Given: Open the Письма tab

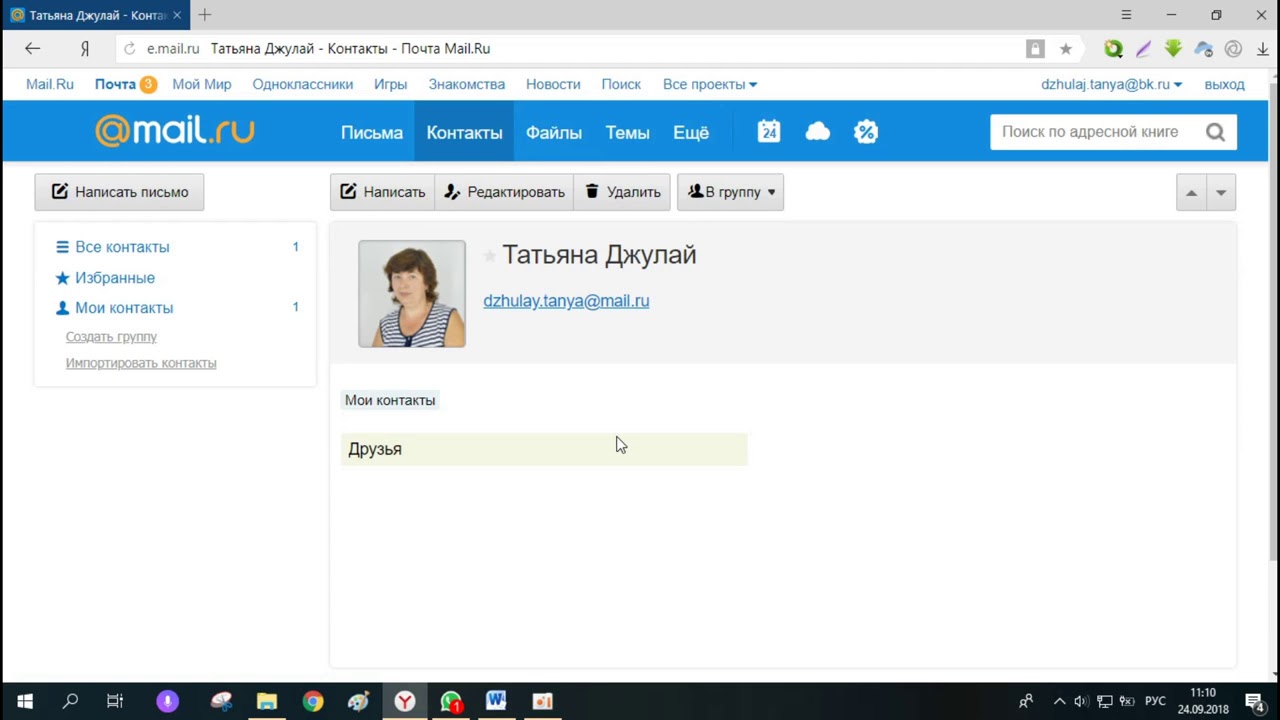Looking at the screenshot, I should pyautogui.click(x=372, y=132).
